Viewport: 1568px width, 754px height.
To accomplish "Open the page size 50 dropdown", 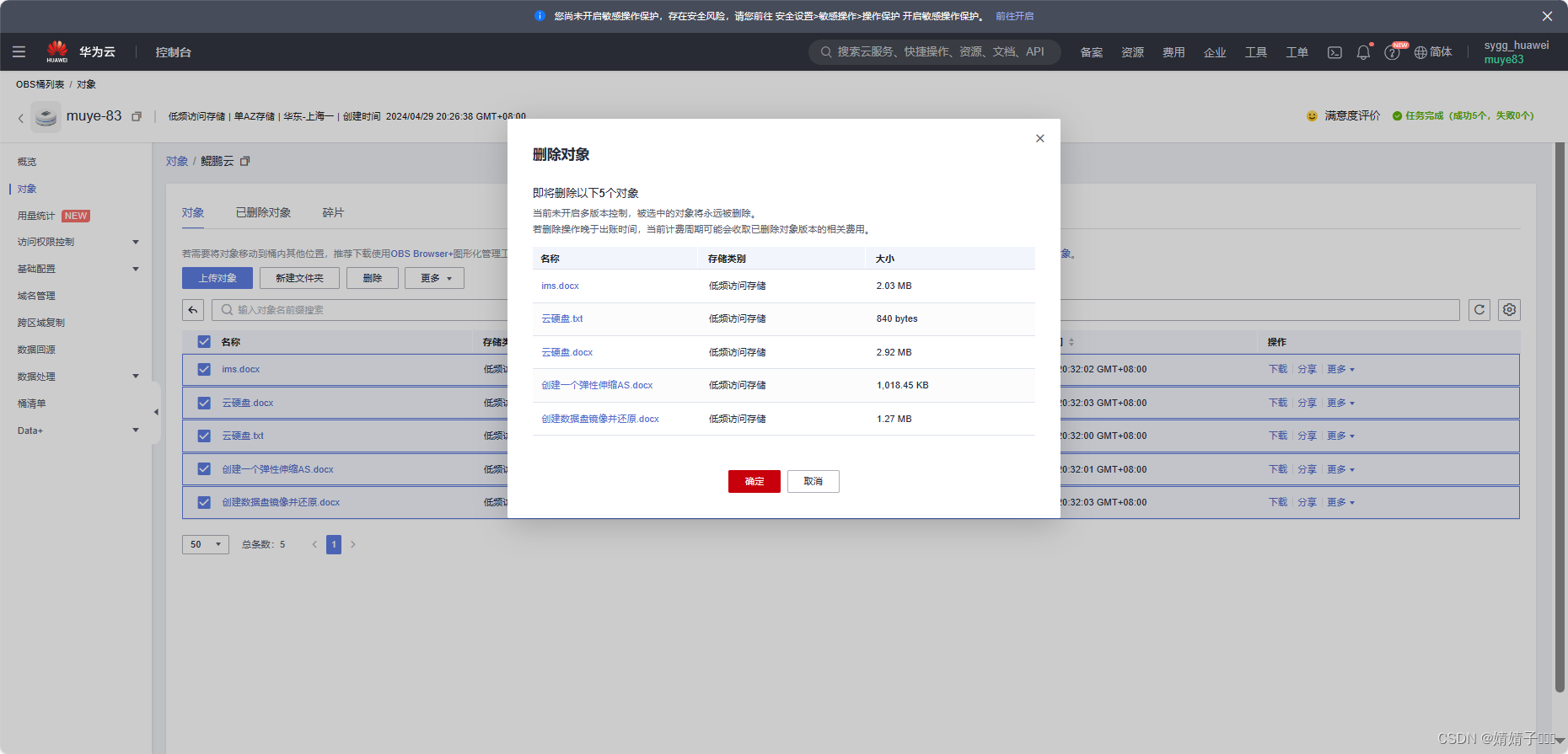I will pyautogui.click(x=206, y=544).
